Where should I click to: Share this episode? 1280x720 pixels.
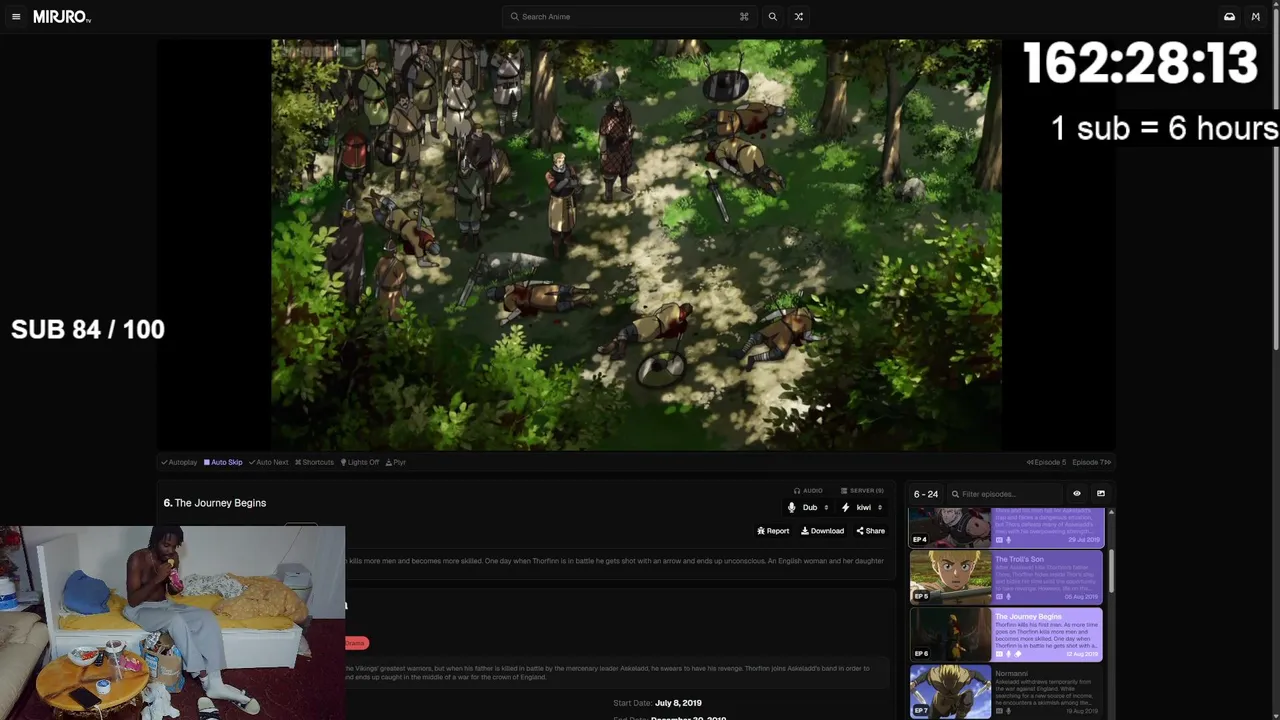click(x=870, y=531)
